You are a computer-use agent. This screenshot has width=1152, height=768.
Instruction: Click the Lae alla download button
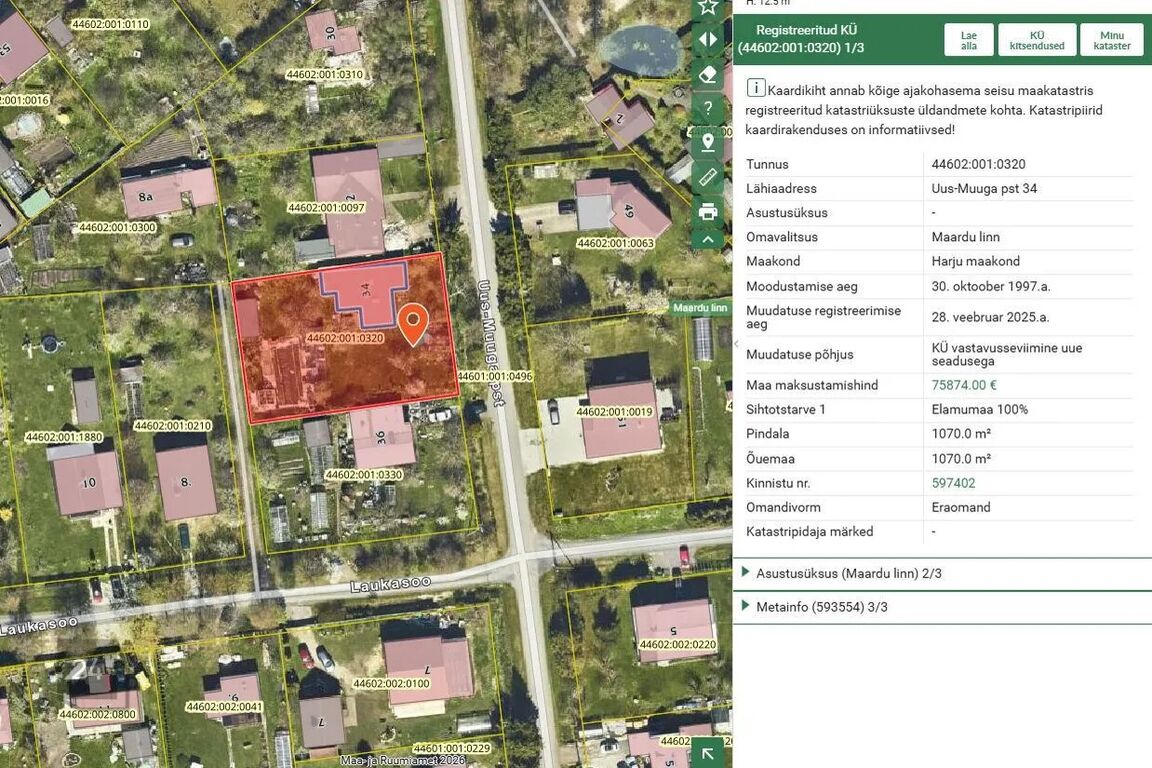(x=969, y=40)
